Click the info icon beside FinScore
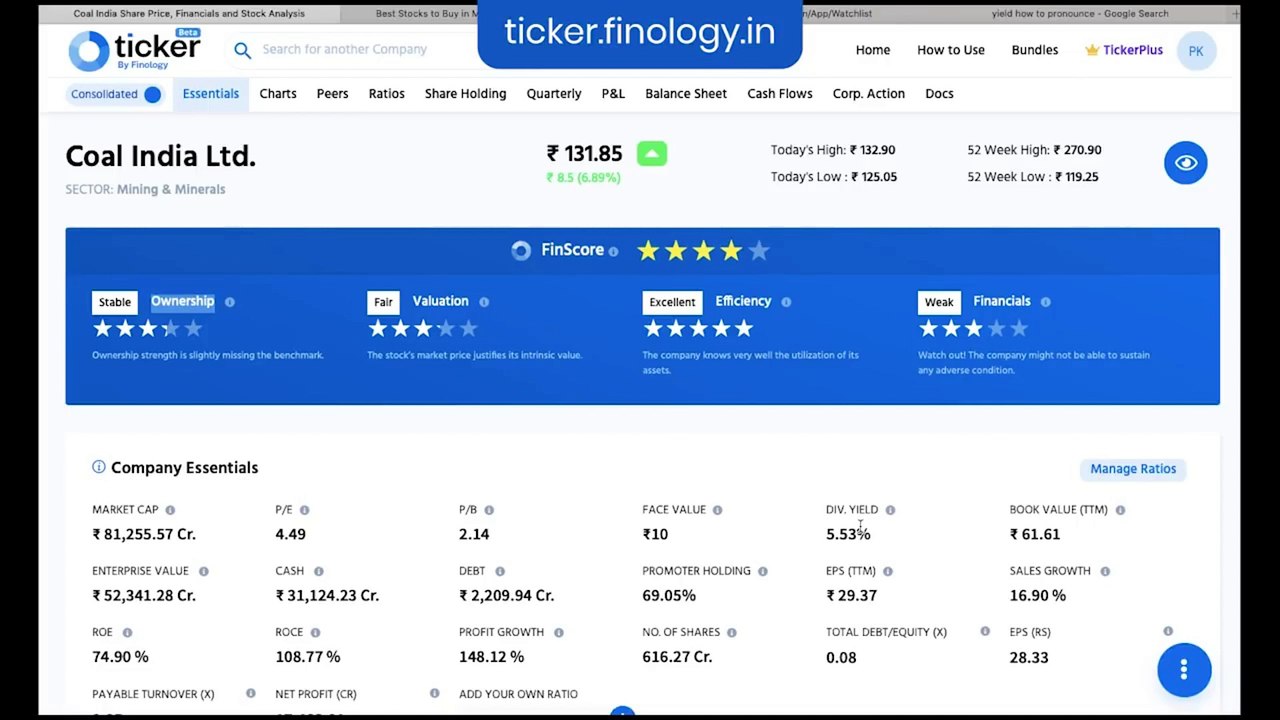 613,252
